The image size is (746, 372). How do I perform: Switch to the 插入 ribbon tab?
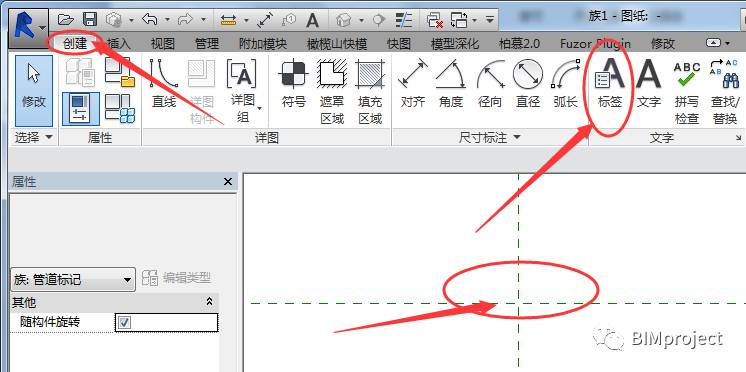pyautogui.click(x=118, y=44)
